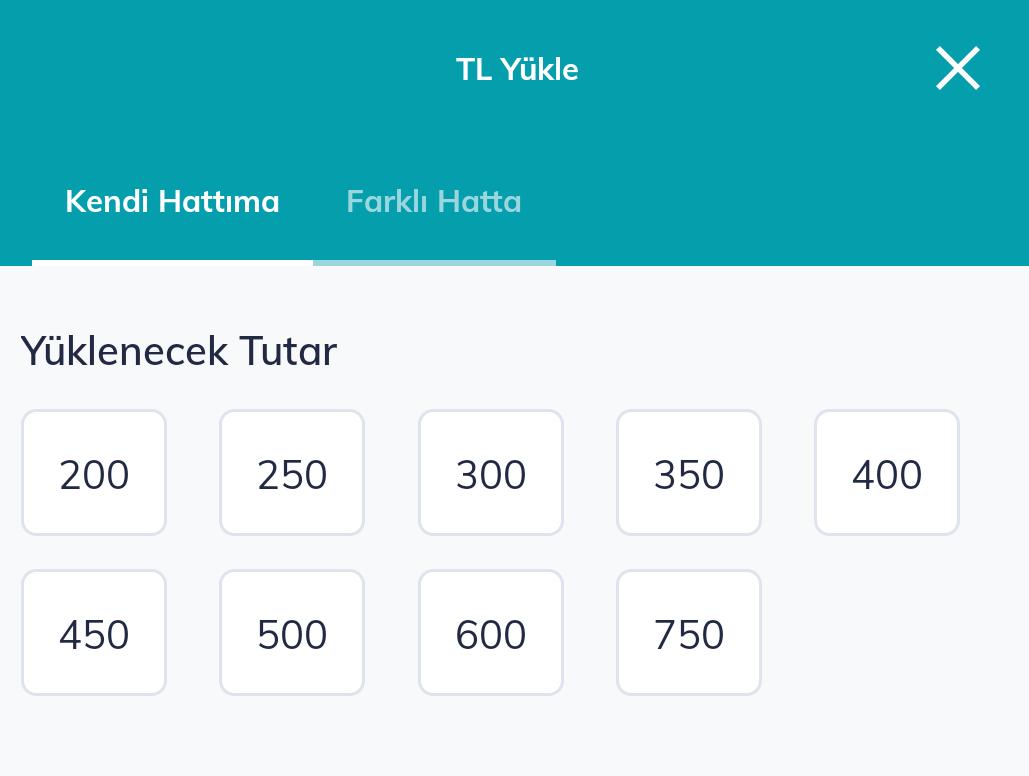The height and width of the screenshot is (776, 1029).
Task: Choose 600 TL as the top-up amount
Action: [491, 632]
